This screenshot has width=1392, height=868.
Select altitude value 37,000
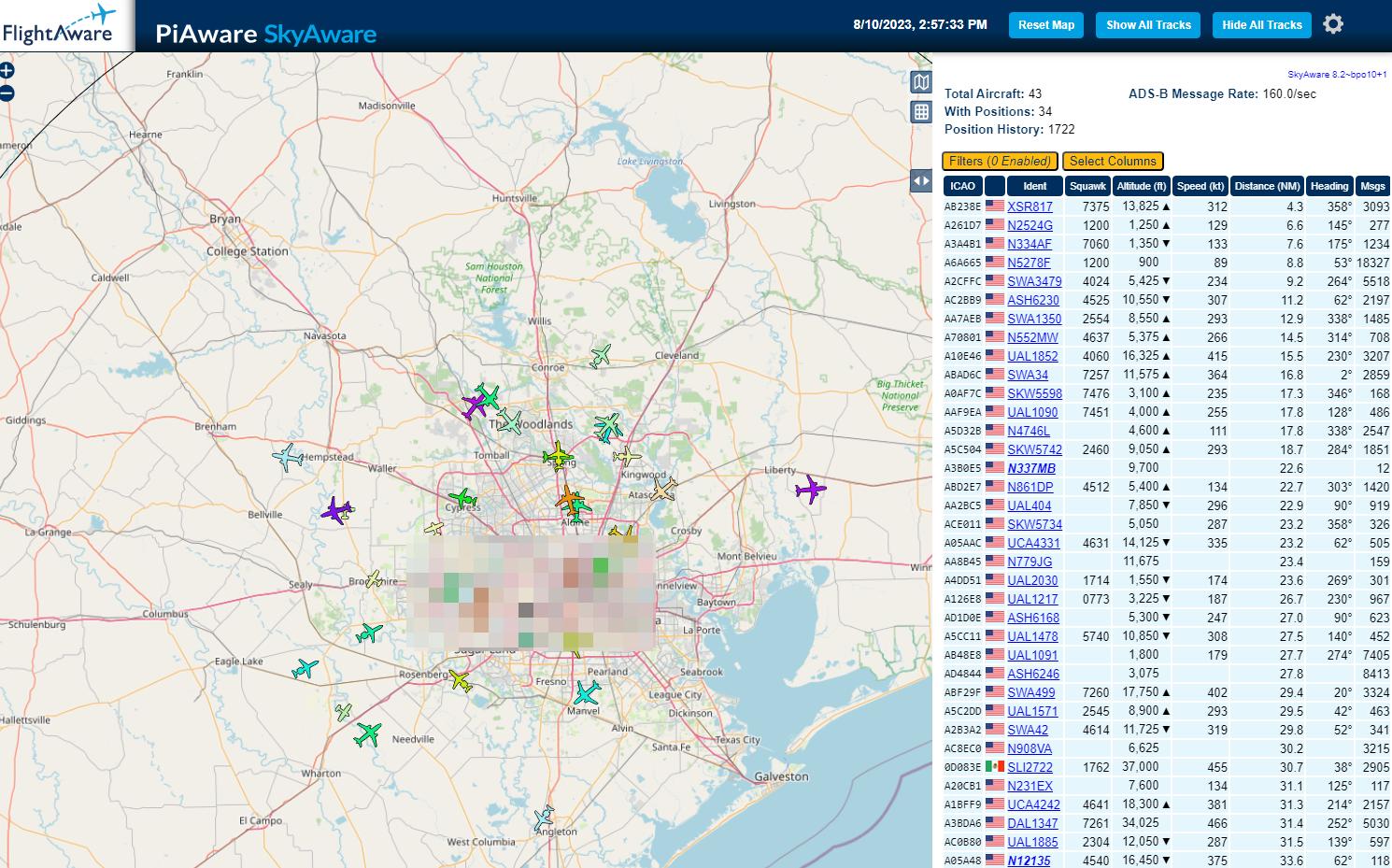click(x=1140, y=766)
